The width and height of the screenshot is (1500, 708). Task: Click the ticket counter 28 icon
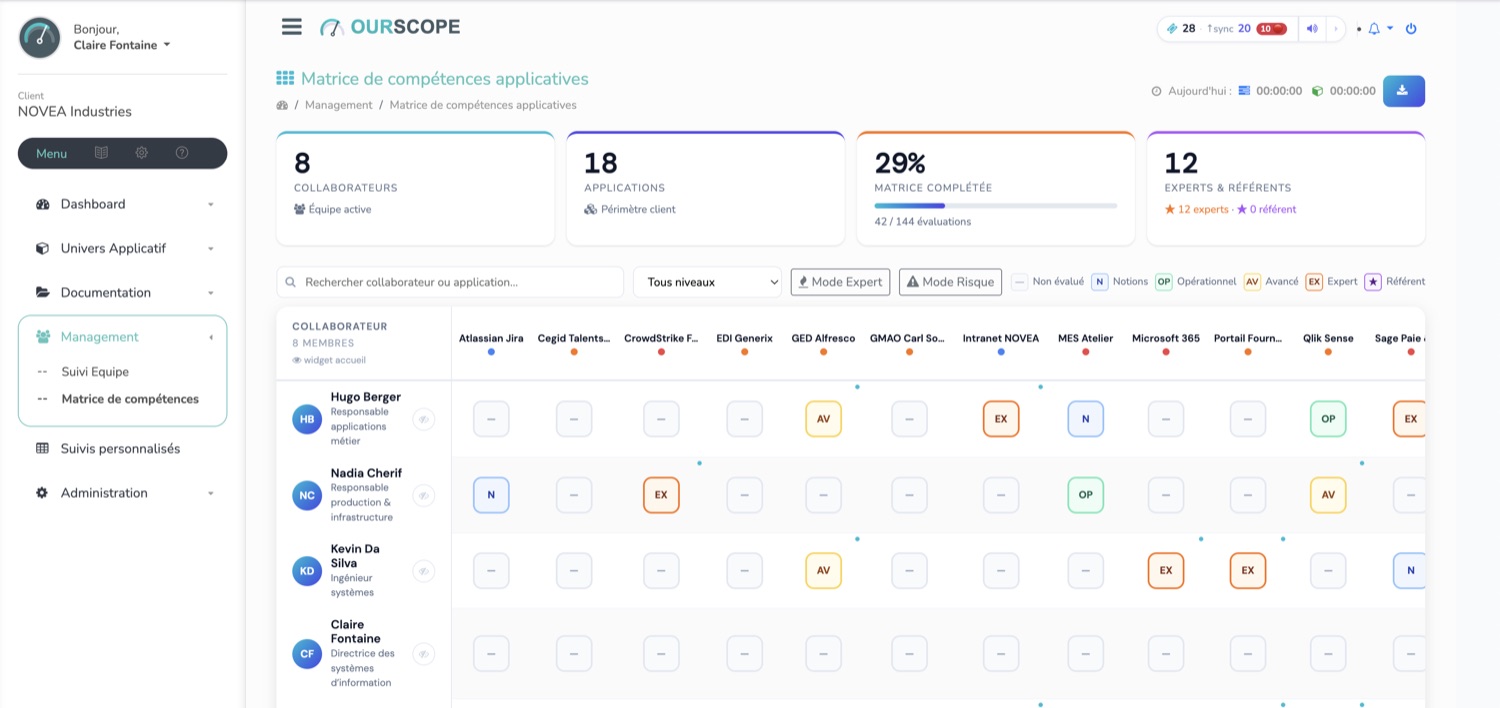(x=1172, y=29)
